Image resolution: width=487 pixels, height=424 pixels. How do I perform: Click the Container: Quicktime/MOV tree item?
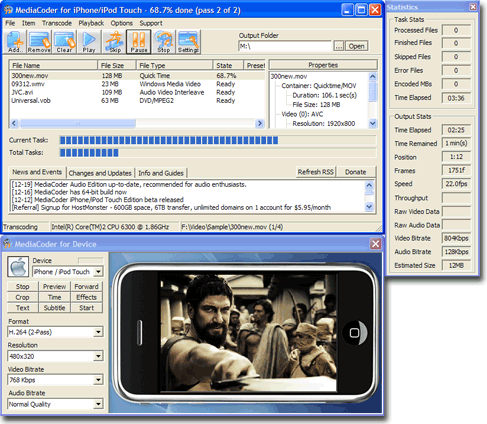point(319,86)
